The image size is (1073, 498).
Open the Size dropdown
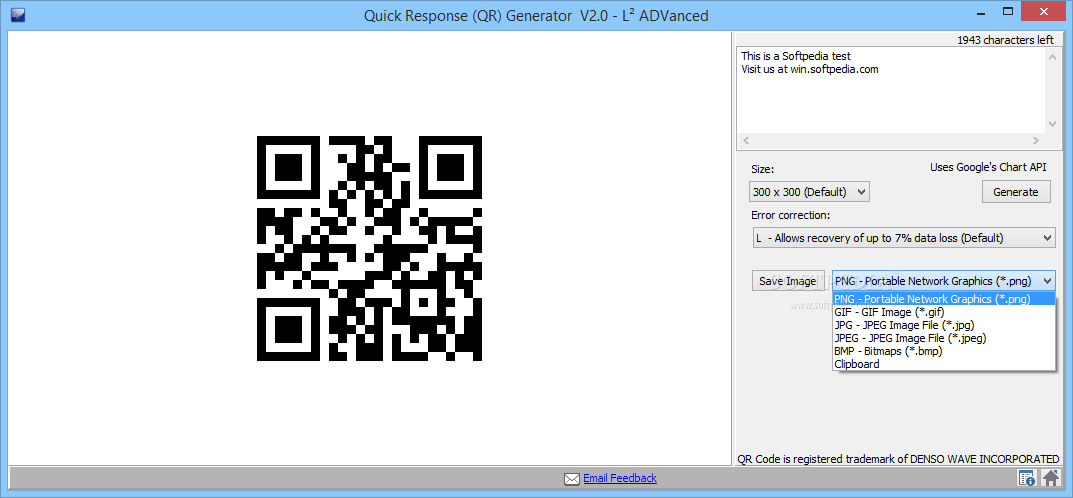[810, 192]
